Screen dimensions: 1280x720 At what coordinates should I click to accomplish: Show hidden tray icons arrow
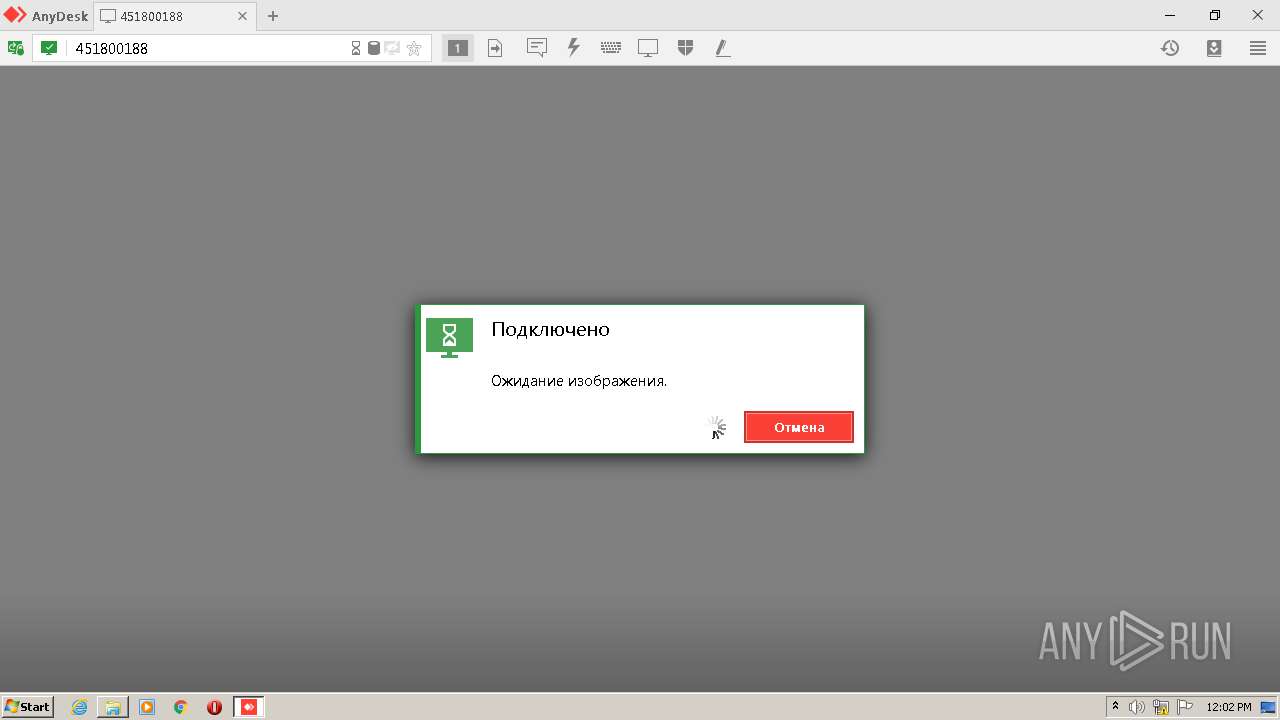click(x=1116, y=707)
